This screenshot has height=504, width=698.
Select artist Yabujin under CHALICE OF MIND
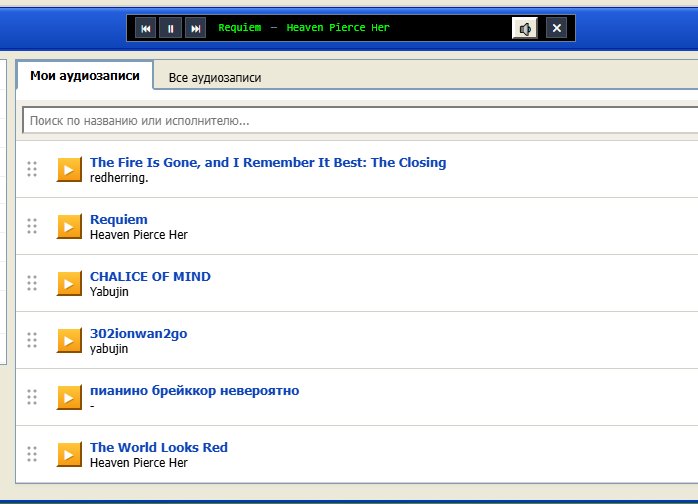(x=109, y=292)
